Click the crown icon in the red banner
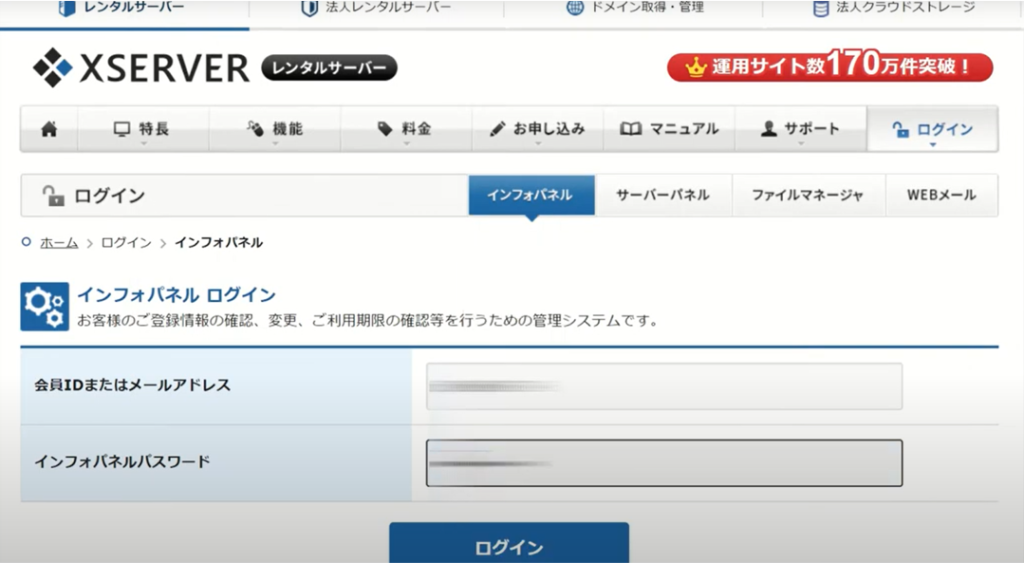 [696, 67]
